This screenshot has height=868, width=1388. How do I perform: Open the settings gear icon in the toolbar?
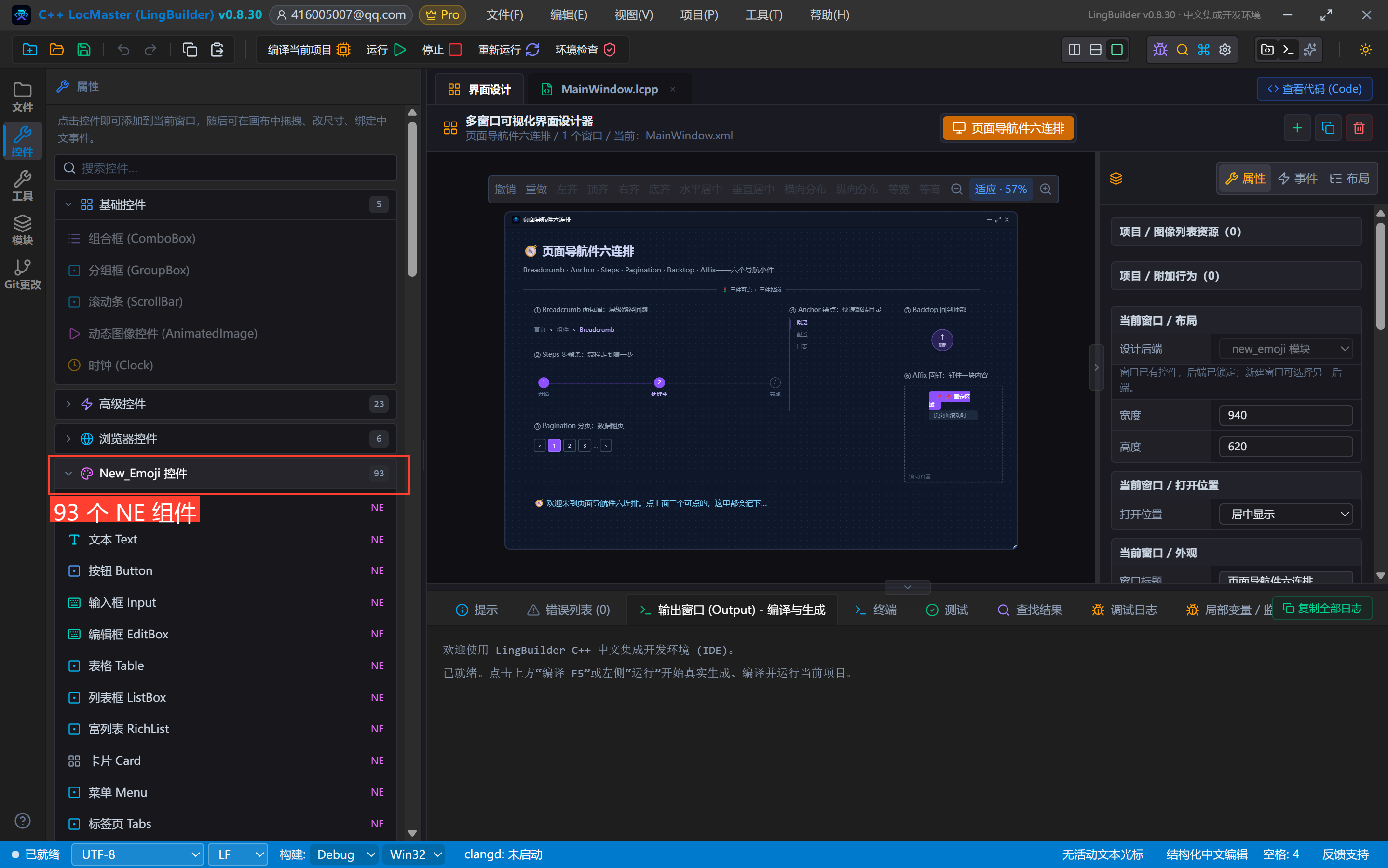[x=1225, y=49]
